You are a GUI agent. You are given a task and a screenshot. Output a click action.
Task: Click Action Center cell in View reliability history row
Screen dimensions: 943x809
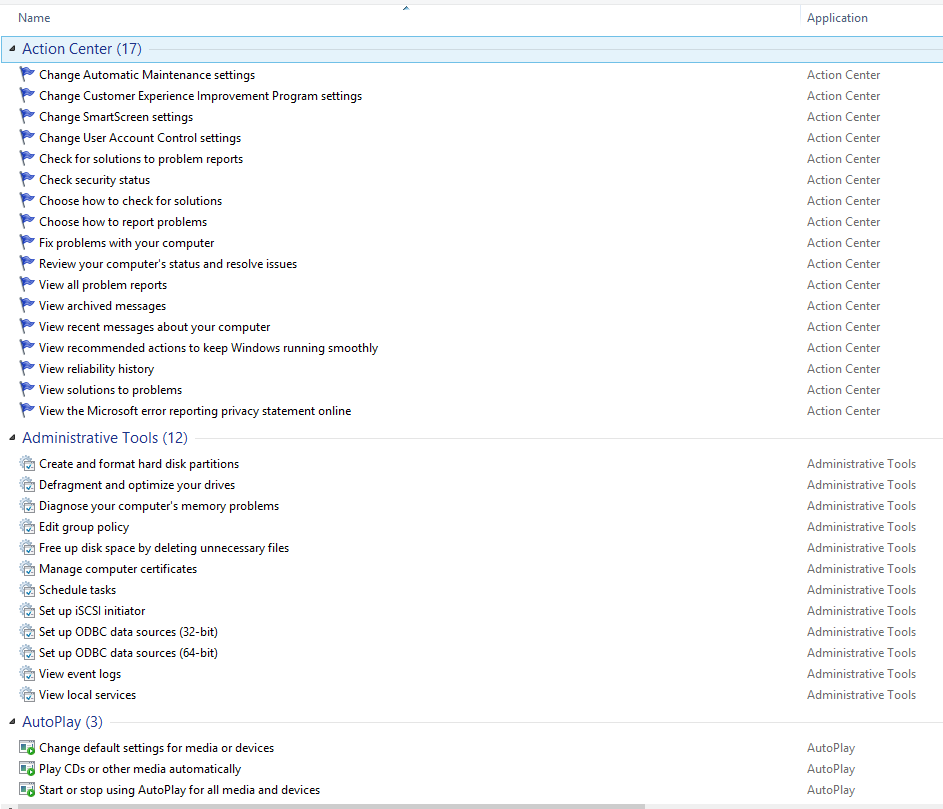[x=843, y=369]
